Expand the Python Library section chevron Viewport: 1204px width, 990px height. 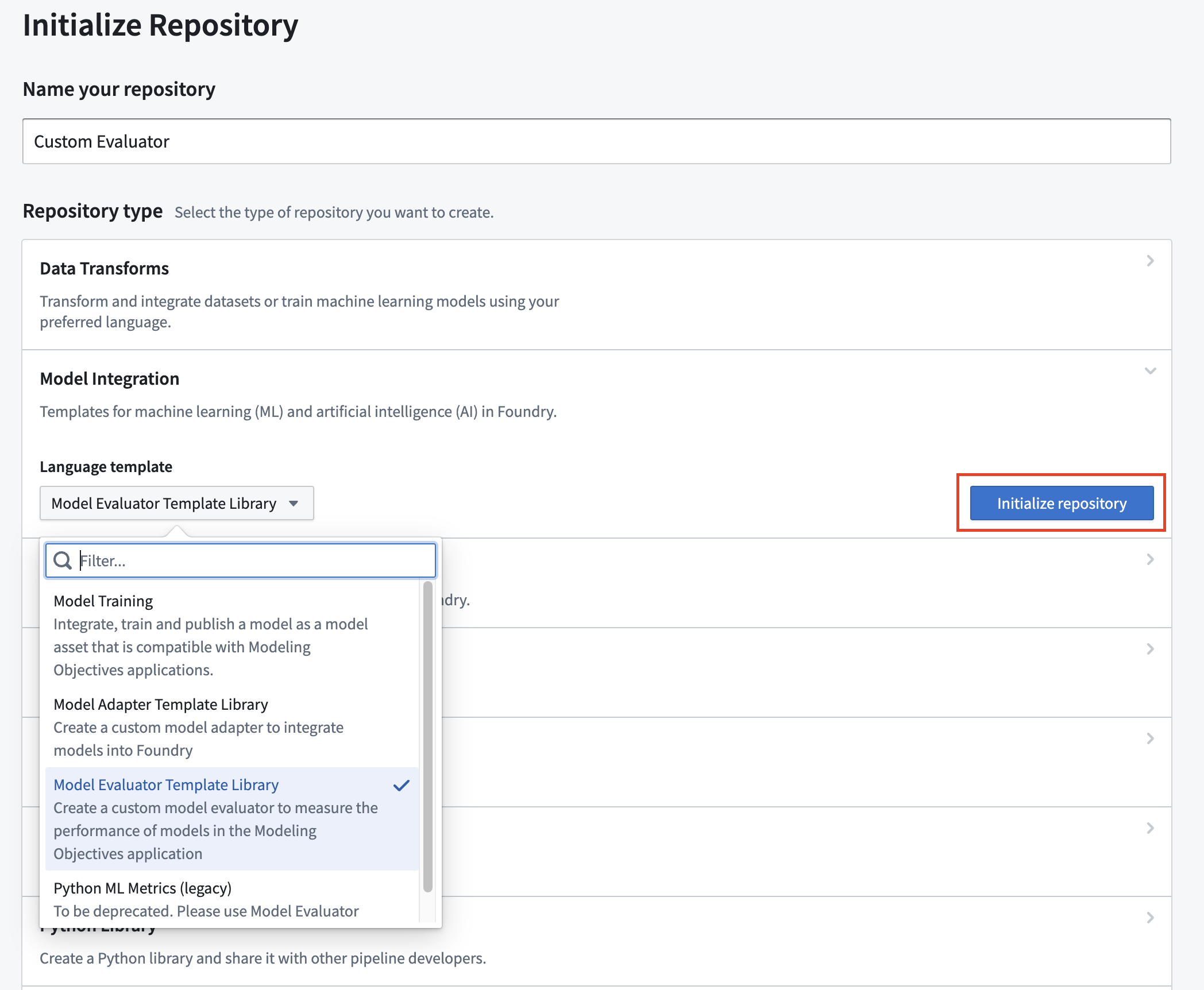(x=1150, y=918)
